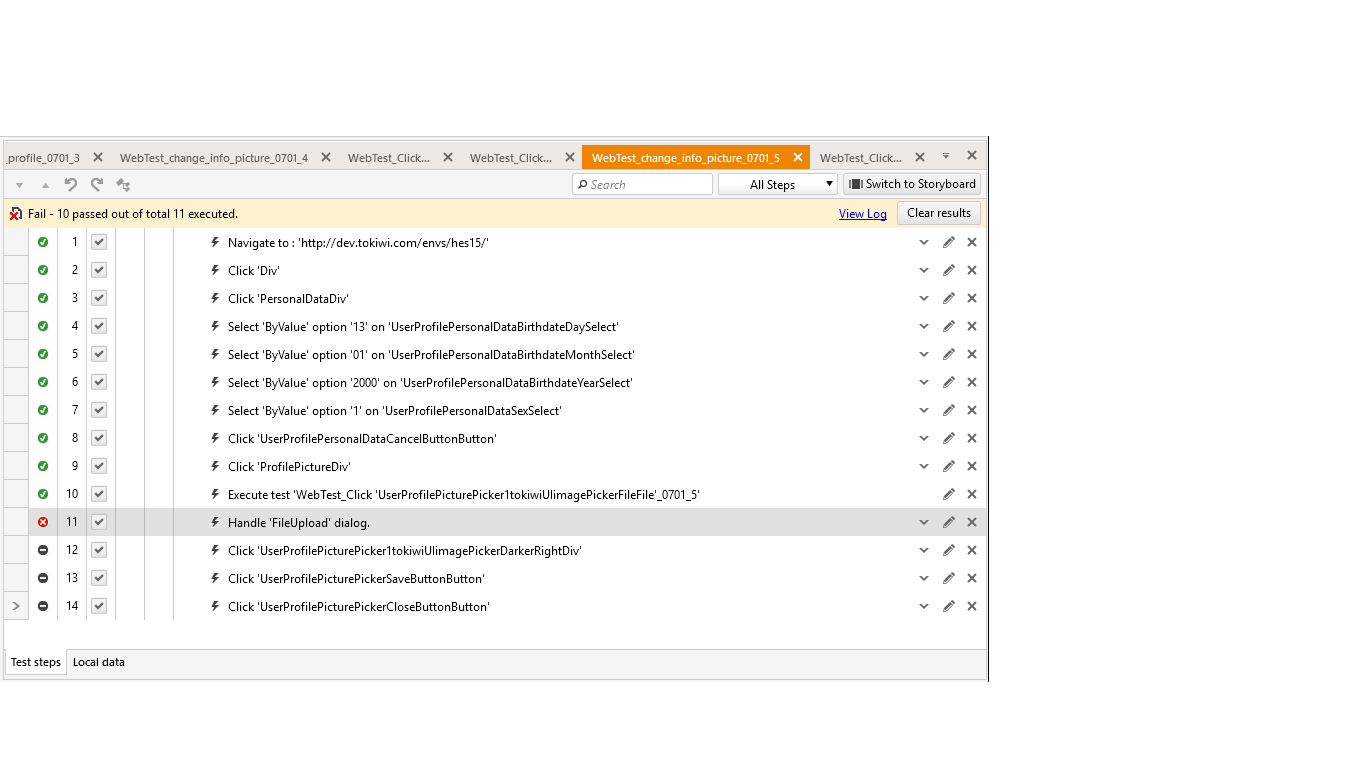Image resolution: width=1366 pixels, height=768 pixels.
Task: Delete step 4 birthdate day select
Action: click(971, 326)
